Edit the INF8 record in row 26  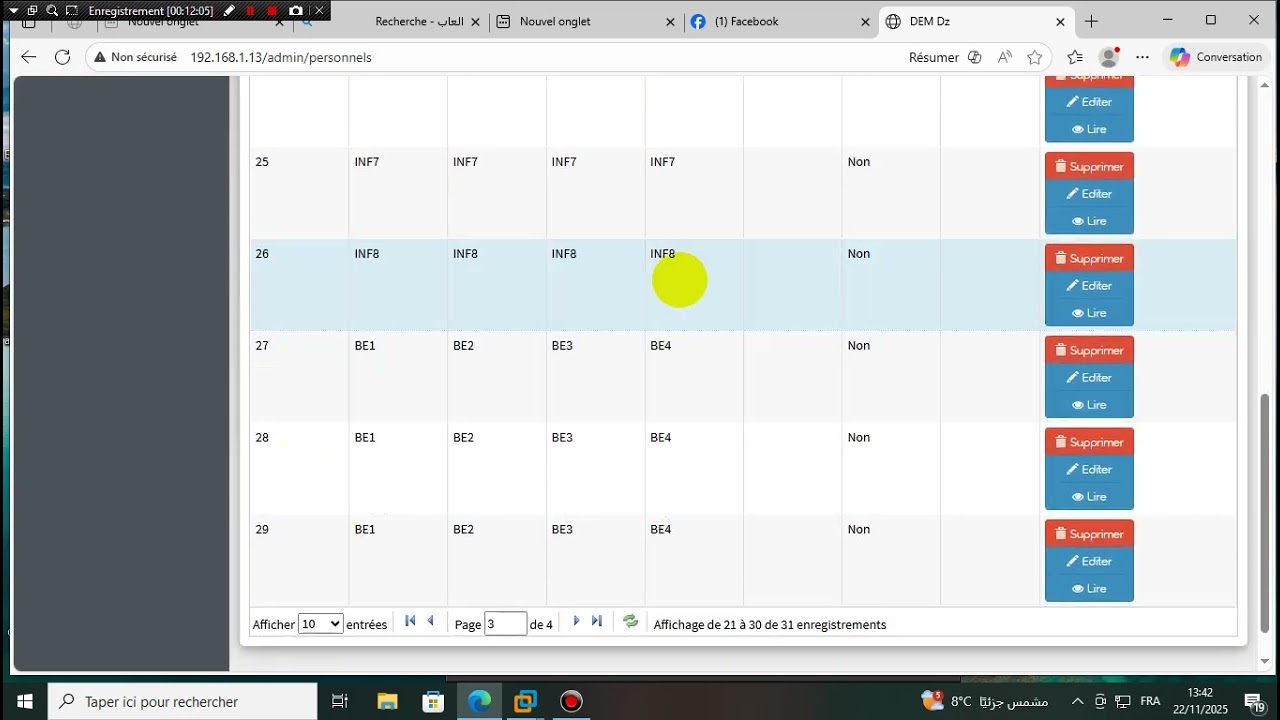click(1089, 286)
